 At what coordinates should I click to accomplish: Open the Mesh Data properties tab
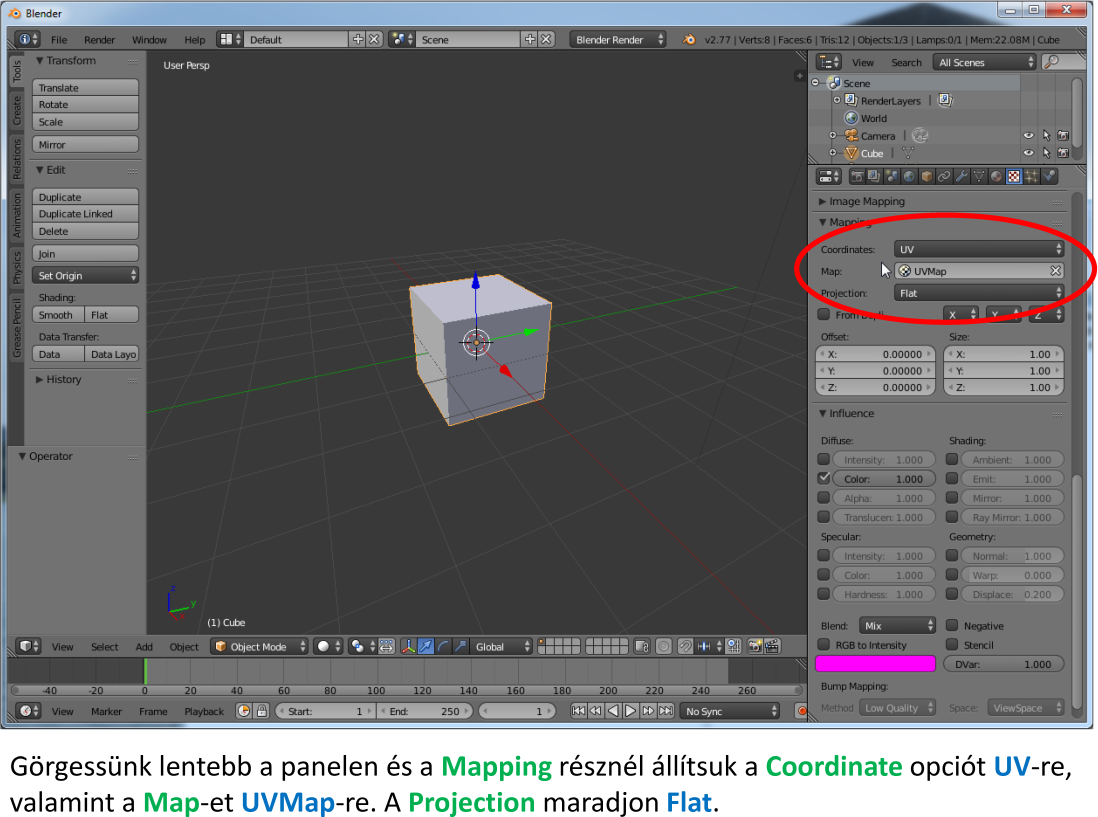click(979, 176)
